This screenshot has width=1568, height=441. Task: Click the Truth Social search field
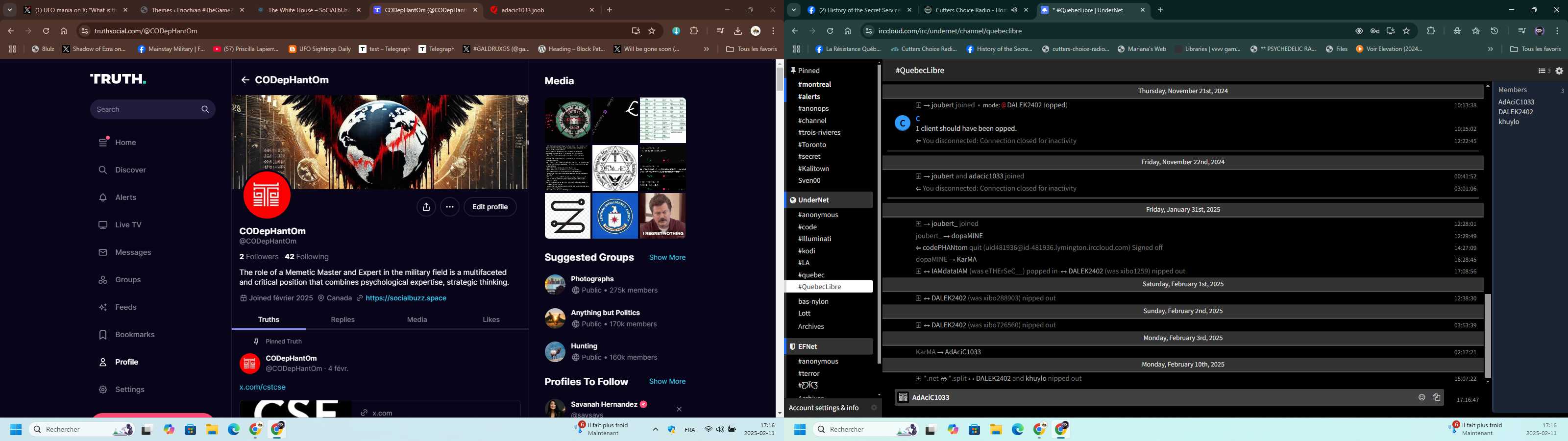153,110
